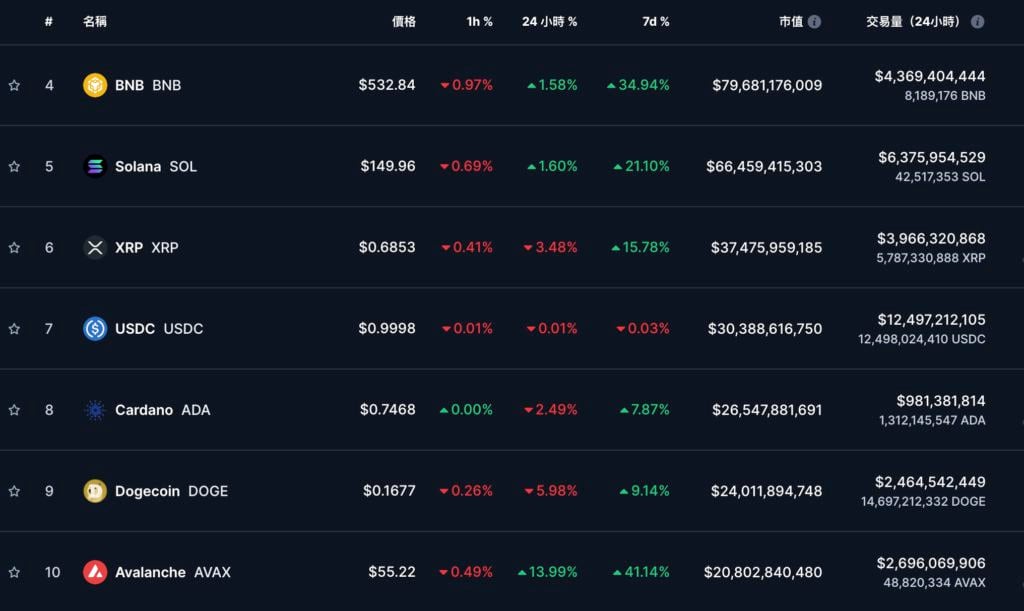Open the 市值 info tooltip icon
The image size is (1024, 611).
point(815,21)
